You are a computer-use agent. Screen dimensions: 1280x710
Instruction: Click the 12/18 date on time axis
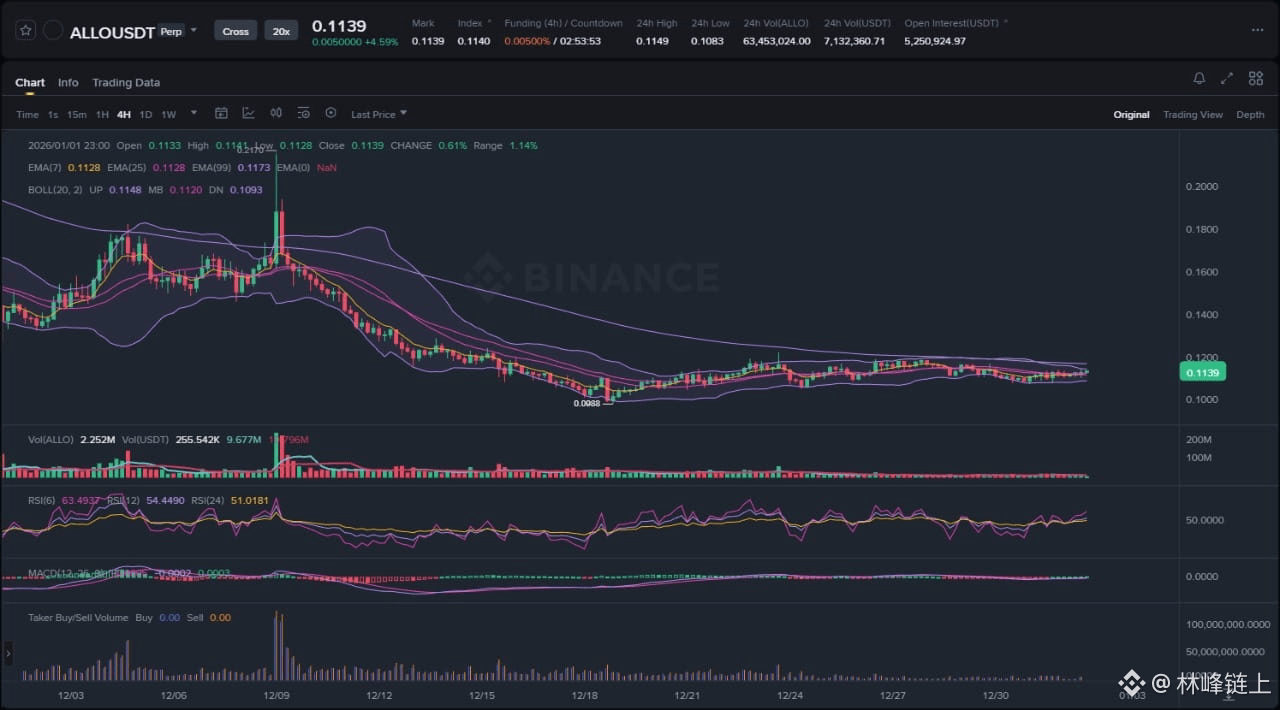click(x=585, y=695)
